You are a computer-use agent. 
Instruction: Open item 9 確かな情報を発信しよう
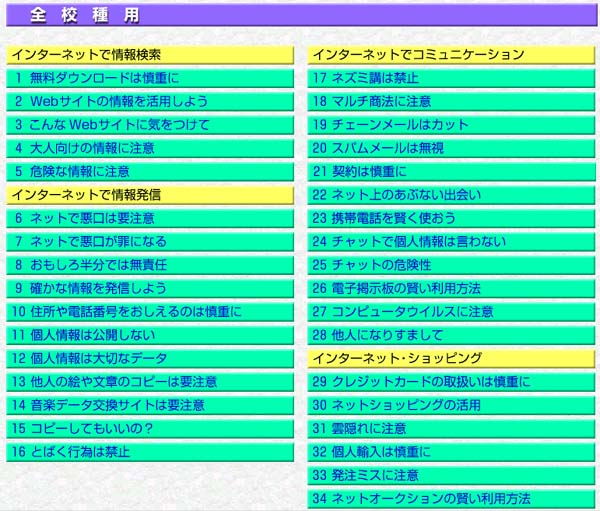[x=150, y=289]
